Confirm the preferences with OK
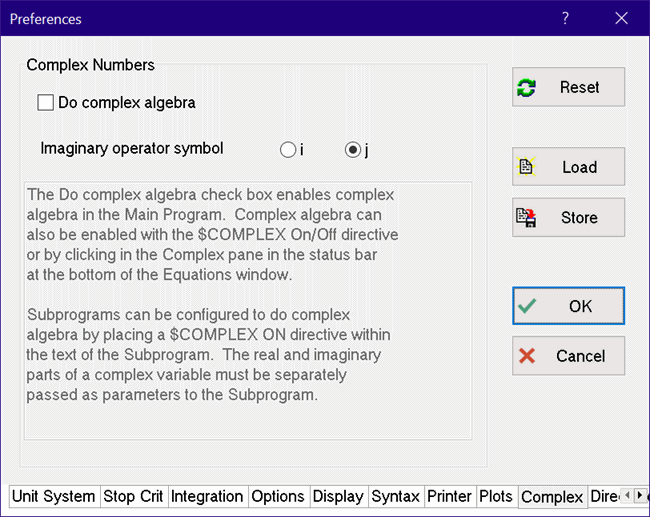The width and height of the screenshot is (650, 517). coord(568,306)
